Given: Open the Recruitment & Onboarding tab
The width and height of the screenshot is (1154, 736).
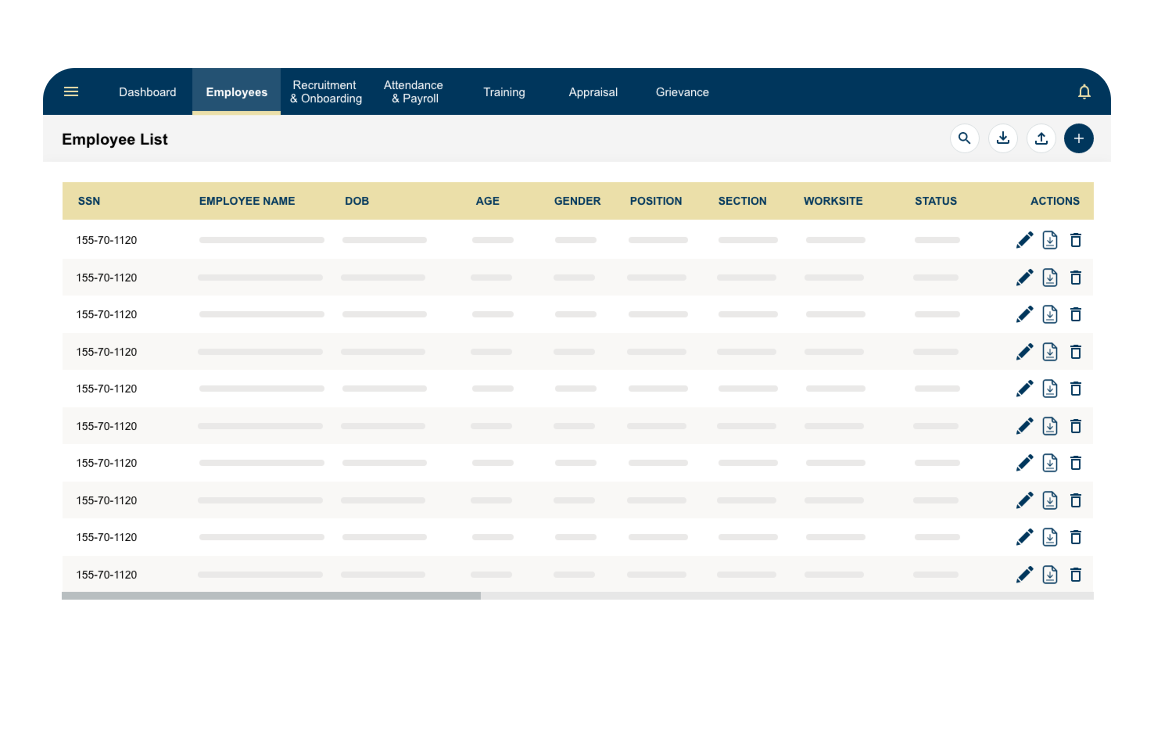Looking at the screenshot, I should (326, 92).
